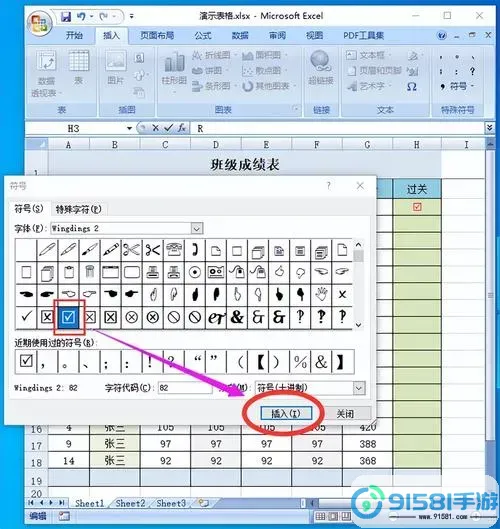Open header and footer (页眉和页脚)
Image resolution: width=500 pixels, height=529 pixels.
tap(374, 71)
